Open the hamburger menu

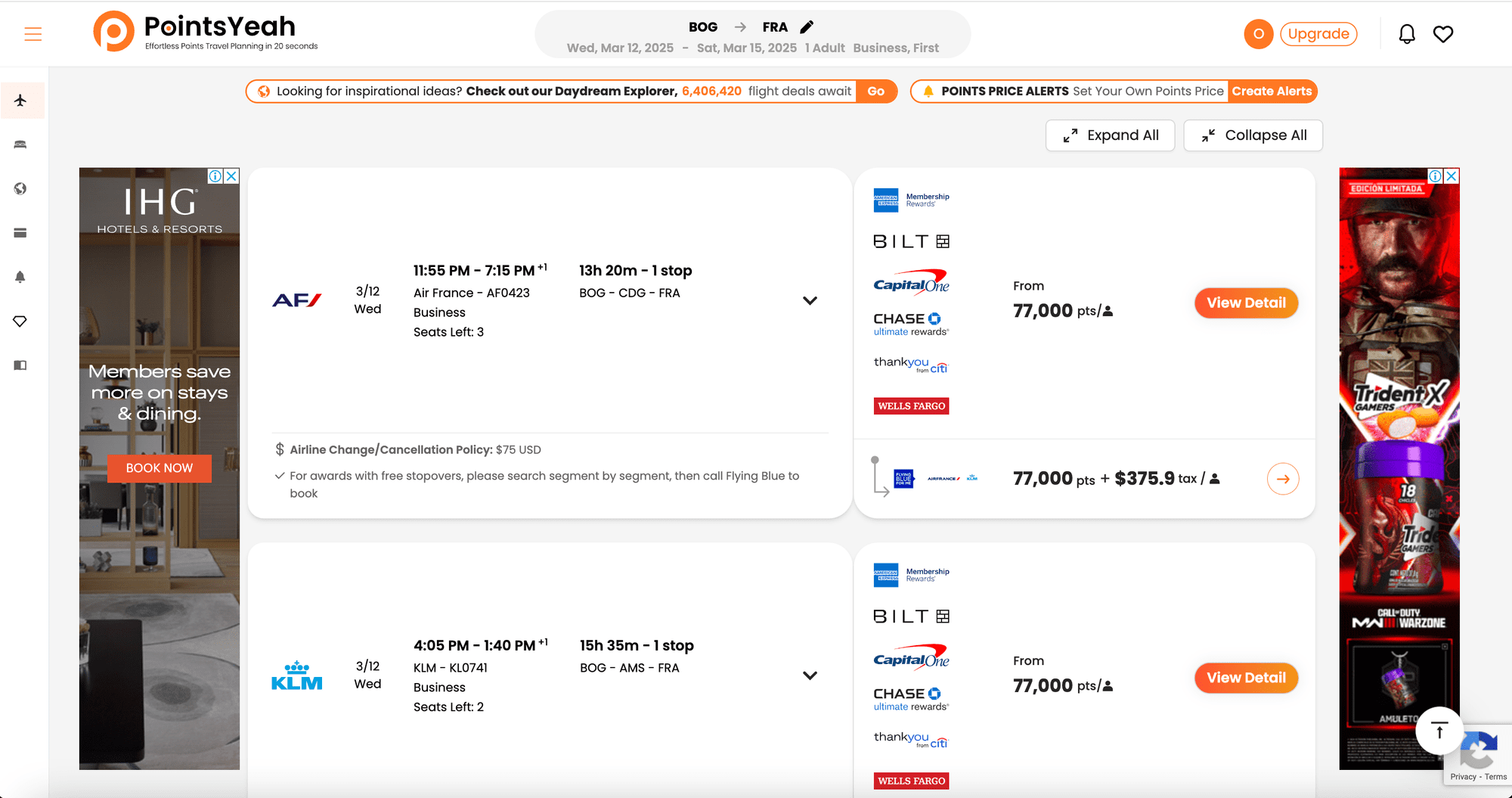click(x=33, y=34)
